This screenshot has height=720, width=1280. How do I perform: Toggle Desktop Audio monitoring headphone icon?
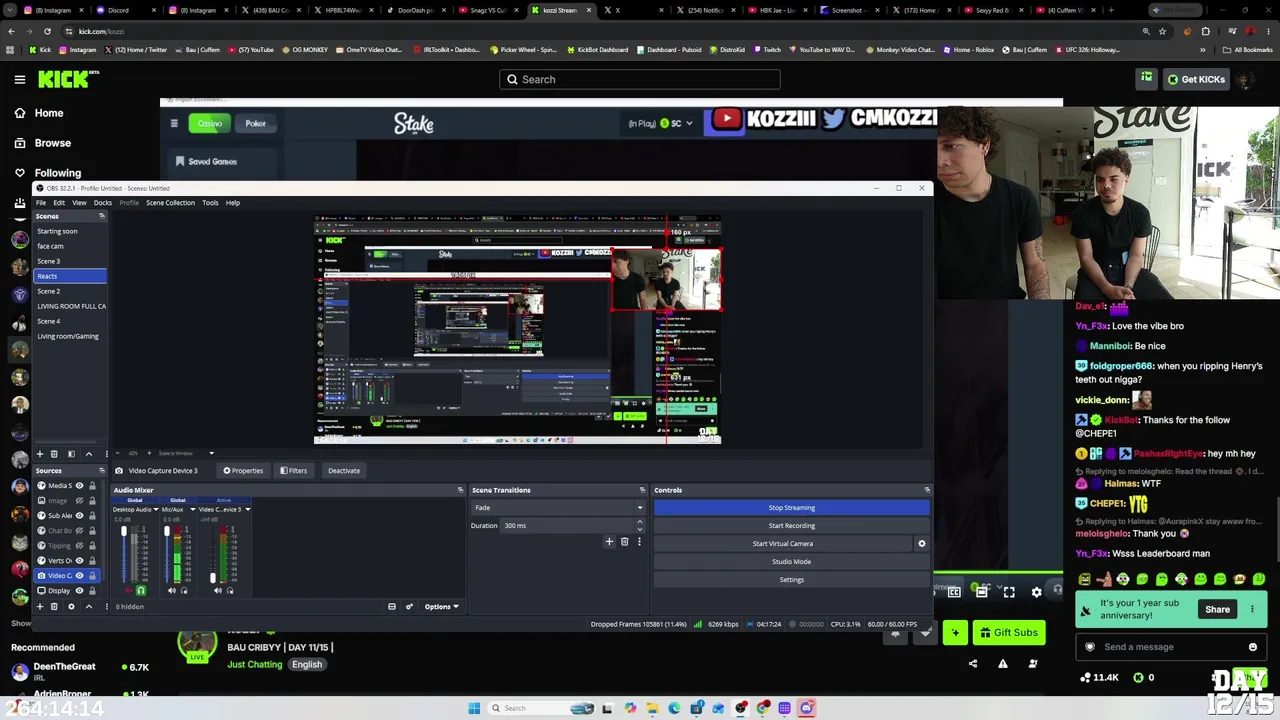pos(140,591)
